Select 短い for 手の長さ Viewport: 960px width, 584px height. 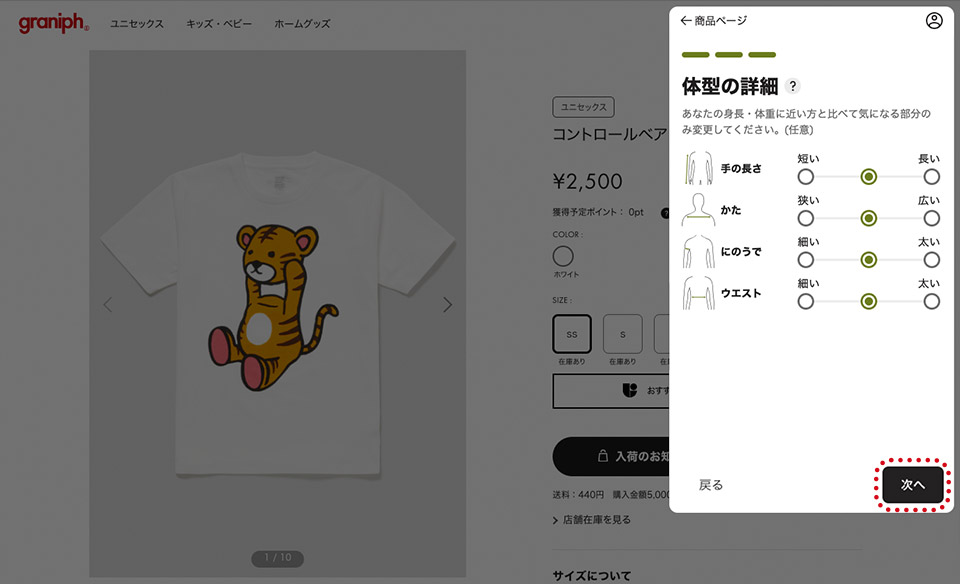point(806,177)
